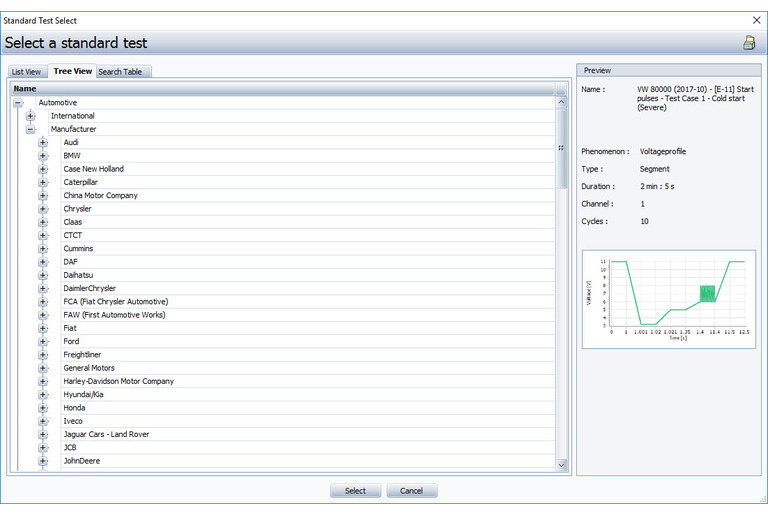Image resolution: width=768 pixels, height=515 pixels.
Task: Expand the Claas node
Action: pyautogui.click(x=43, y=222)
